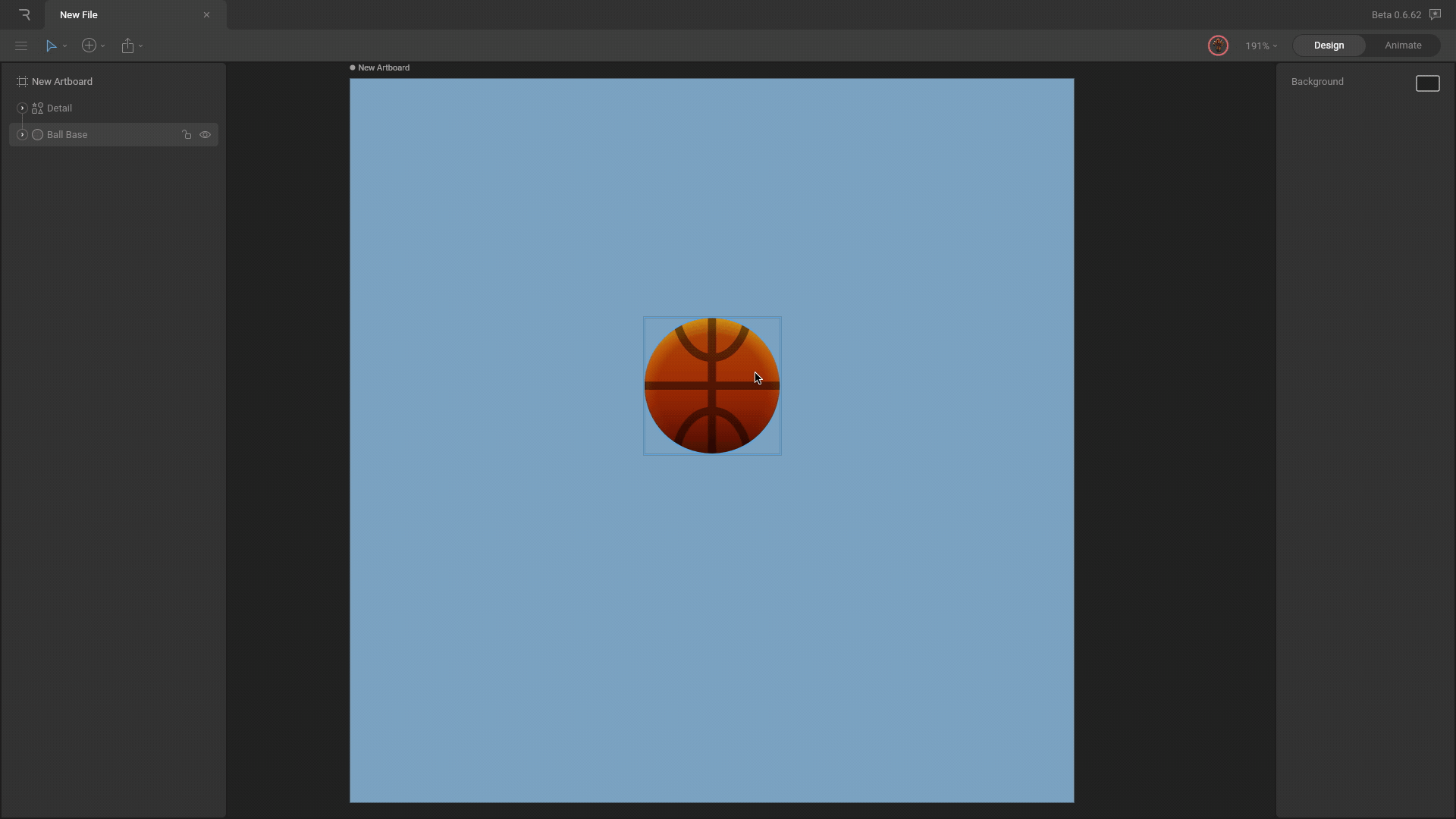Open the Export dropdown arrow
Image resolution: width=1456 pixels, height=819 pixels.
(x=141, y=46)
